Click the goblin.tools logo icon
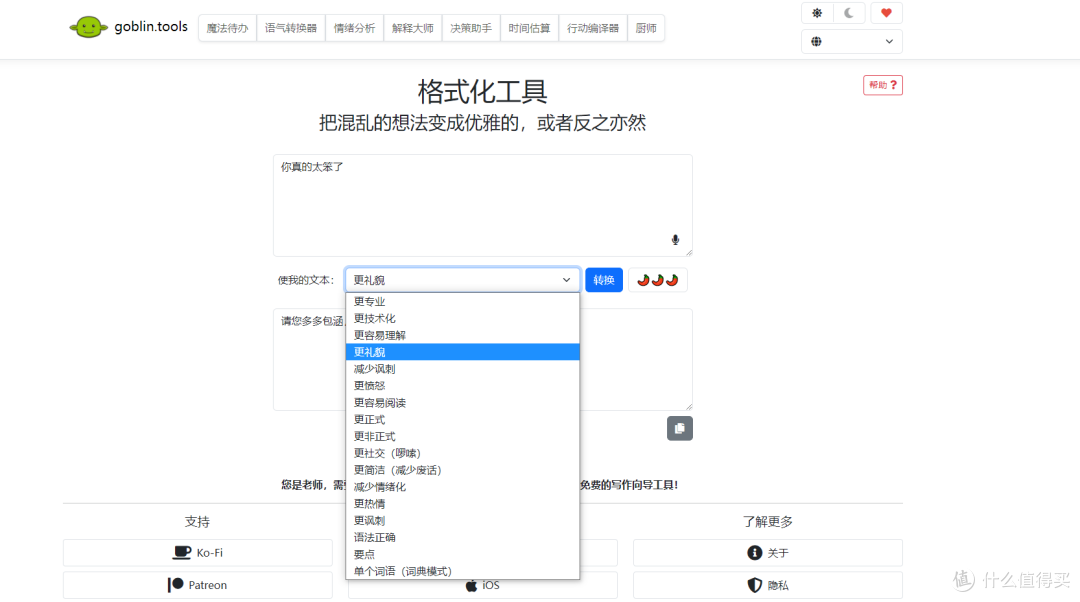This screenshot has width=1080, height=602. pyautogui.click(x=88, y=28)
